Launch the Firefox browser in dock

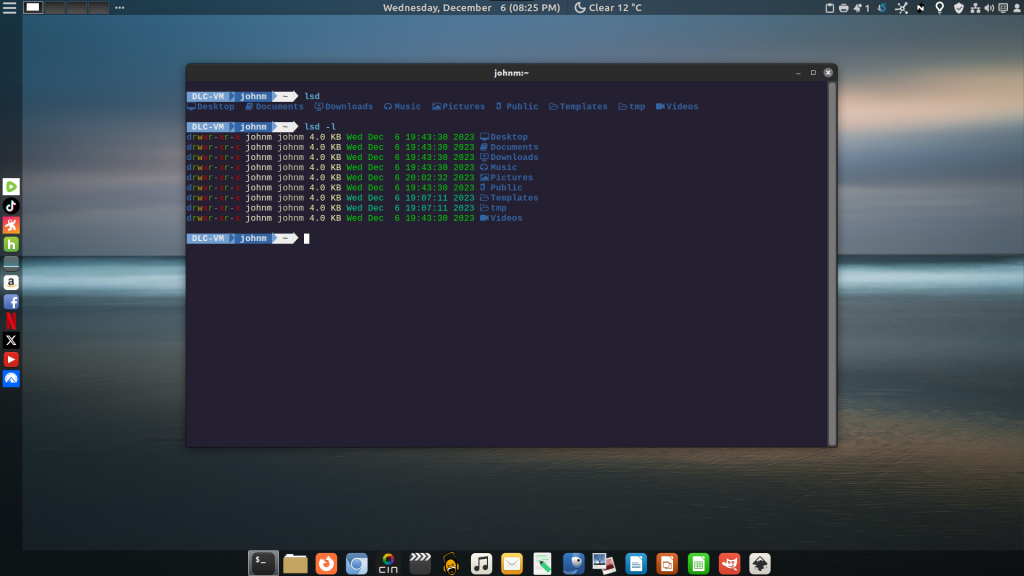pyautogui.click(x=326, y=564)
